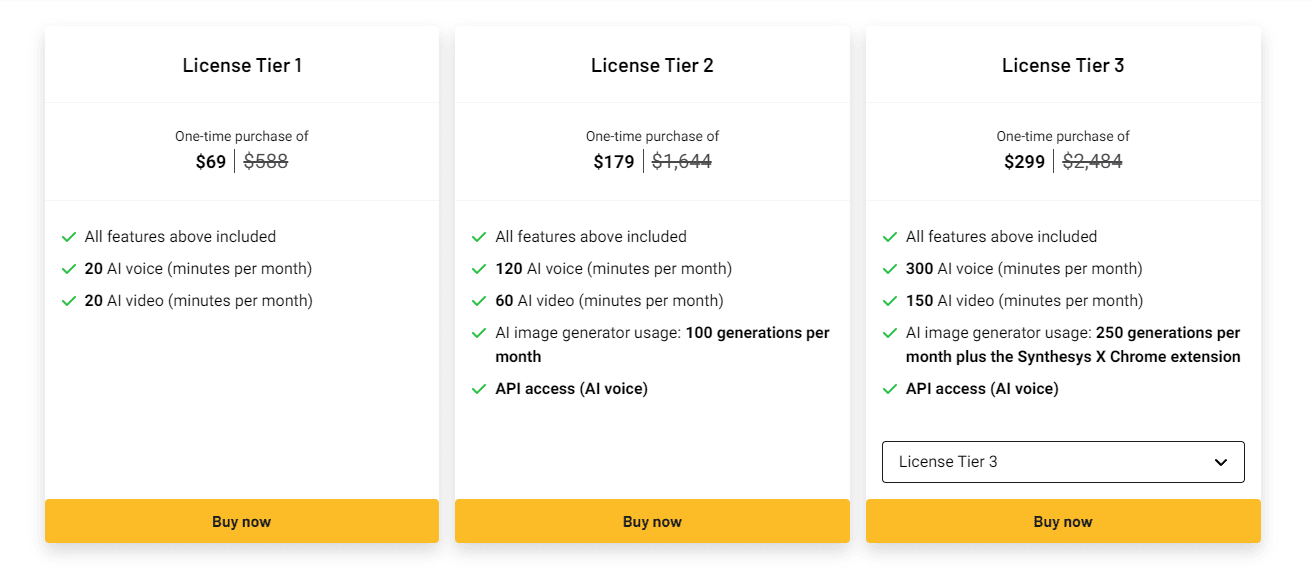The image size is (1314, 575).
Task: Click Tier 3 'One-time purchase of' label
Action: coord(1063,136)
